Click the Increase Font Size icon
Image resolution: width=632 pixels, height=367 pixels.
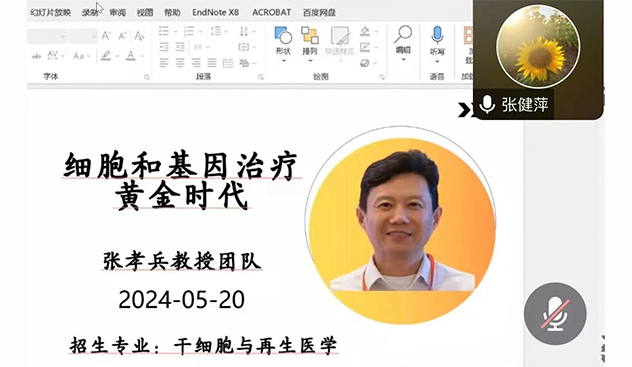coord(106,36)
